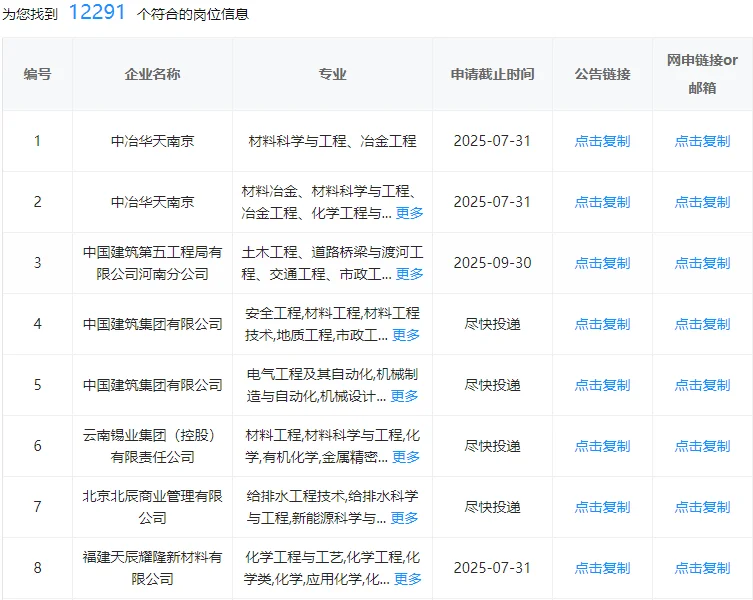Copy the 公告链接 for 北京北辰商业管理 row
This screenshot has height=600, width=753.
pos(602,507)
